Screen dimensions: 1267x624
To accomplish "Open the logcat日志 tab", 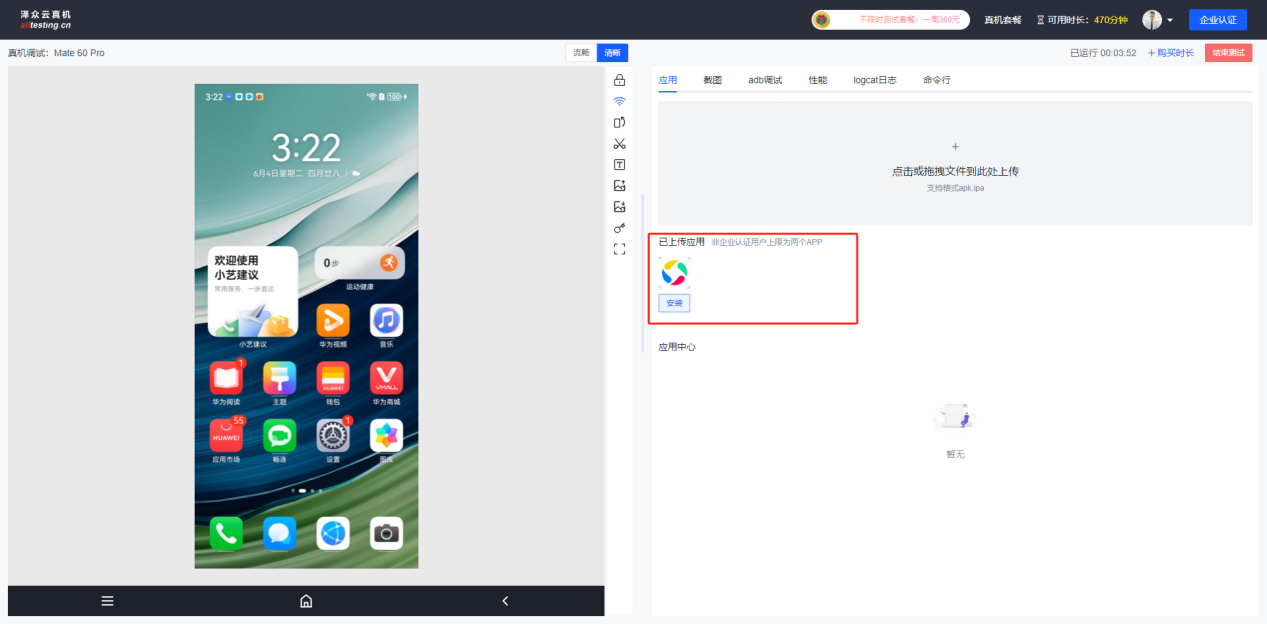I will coord(874,80).
